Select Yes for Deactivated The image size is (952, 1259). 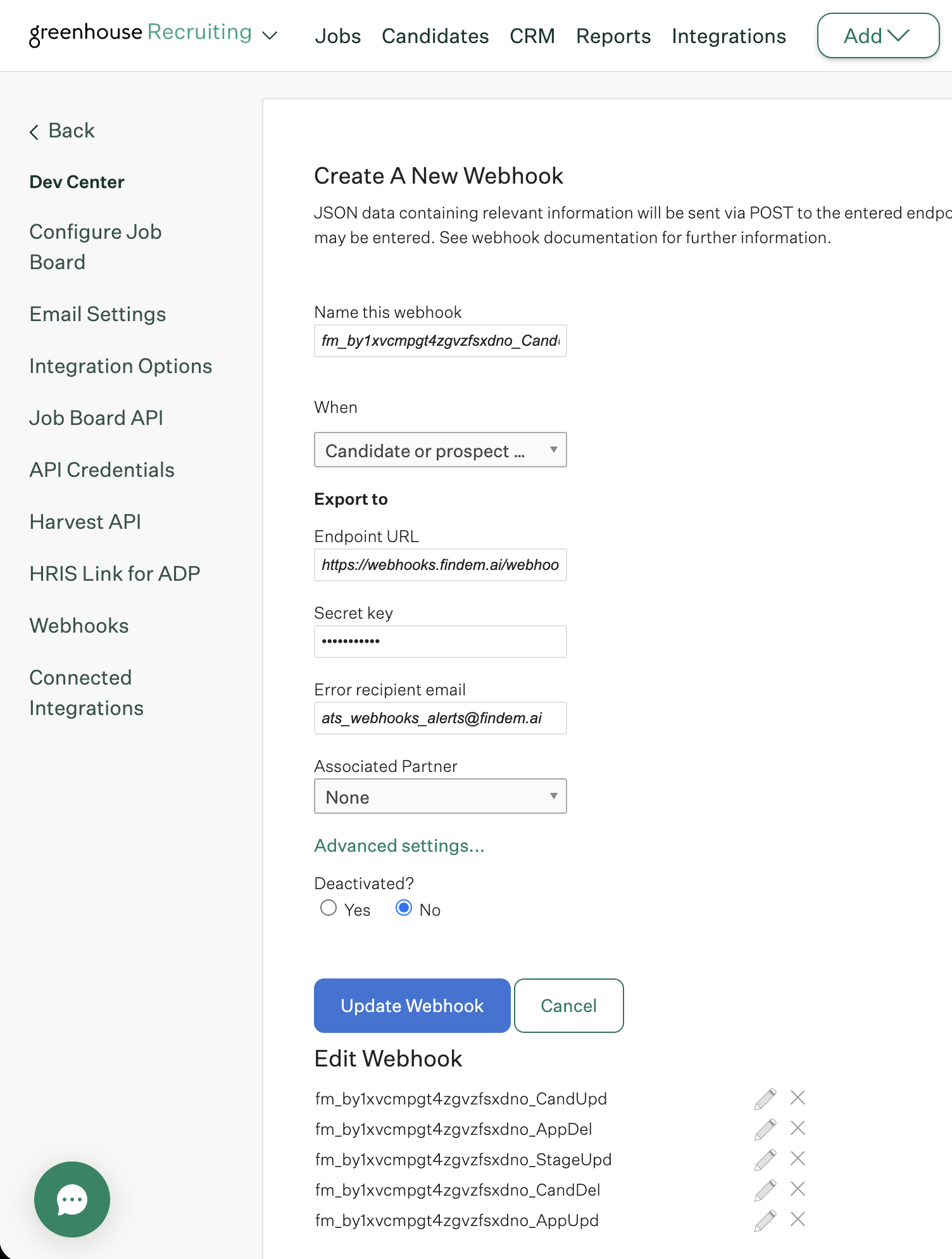(329, 908)
